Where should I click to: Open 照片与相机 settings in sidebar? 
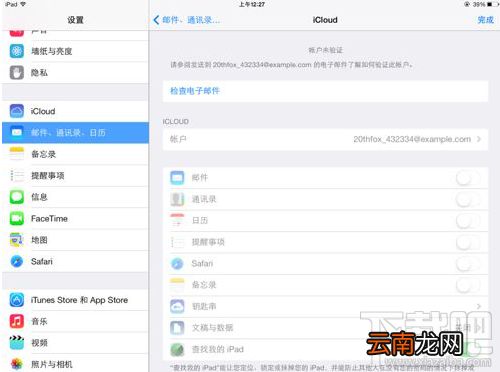pos(75,364)
